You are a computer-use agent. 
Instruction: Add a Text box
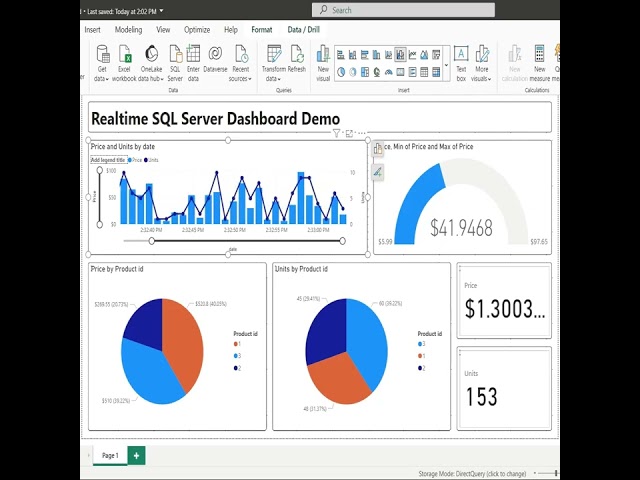[x=461, y=63]
